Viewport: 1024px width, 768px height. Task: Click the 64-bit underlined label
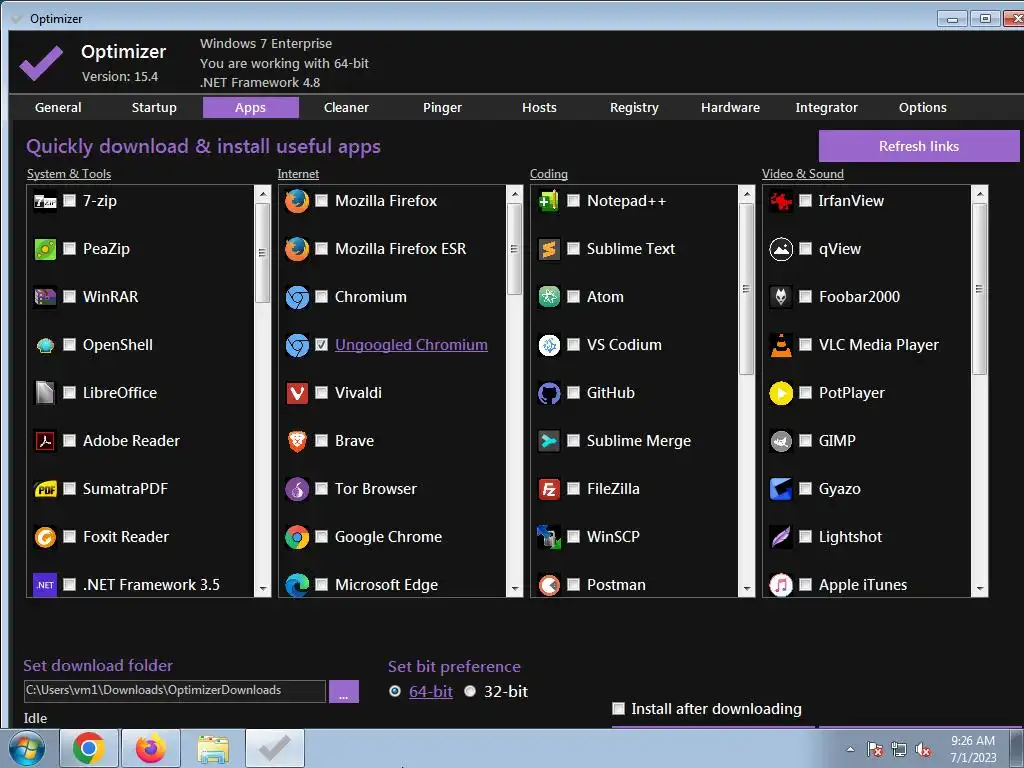430,692
